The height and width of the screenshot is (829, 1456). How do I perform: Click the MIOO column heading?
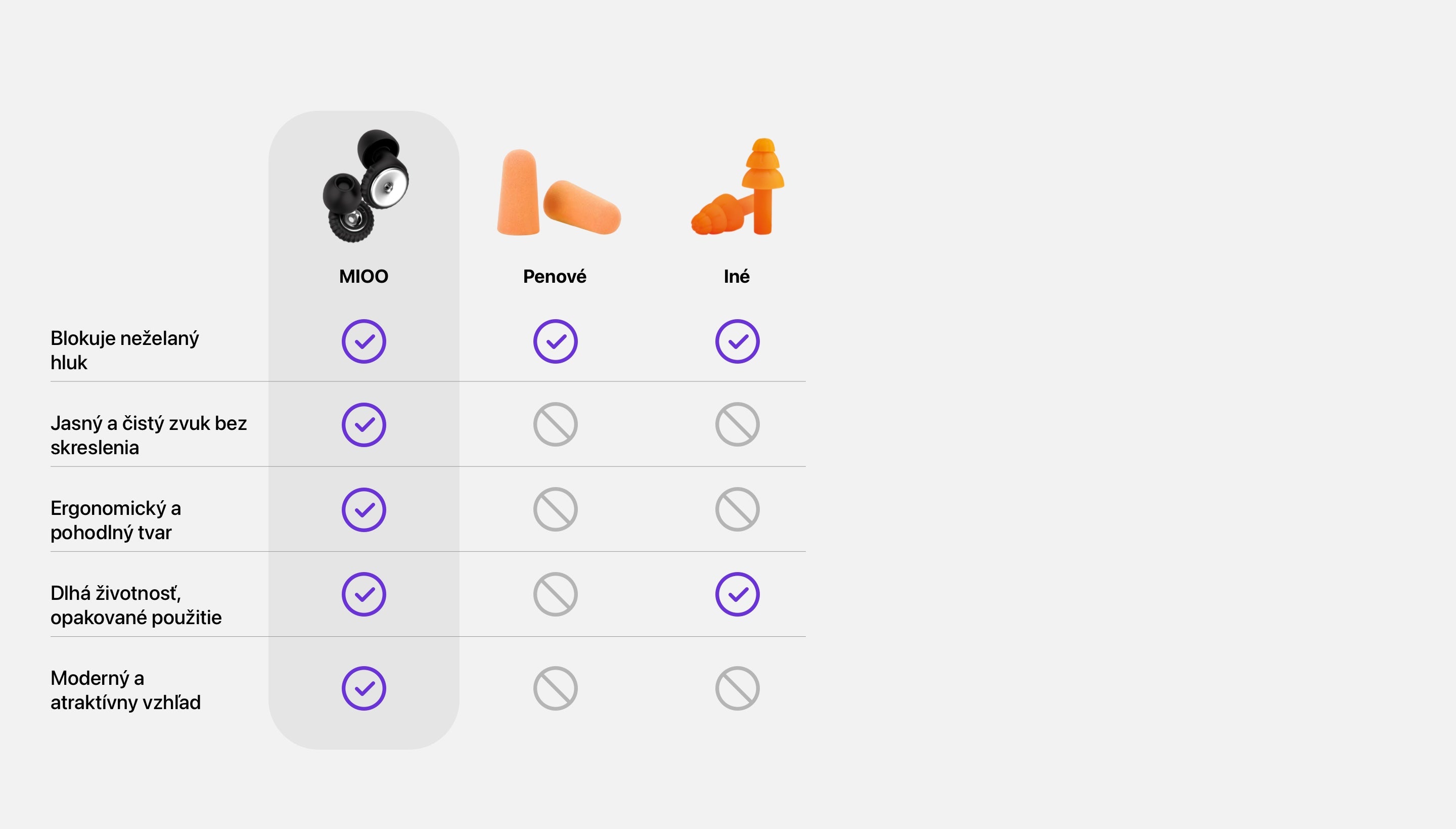point(363,277)
